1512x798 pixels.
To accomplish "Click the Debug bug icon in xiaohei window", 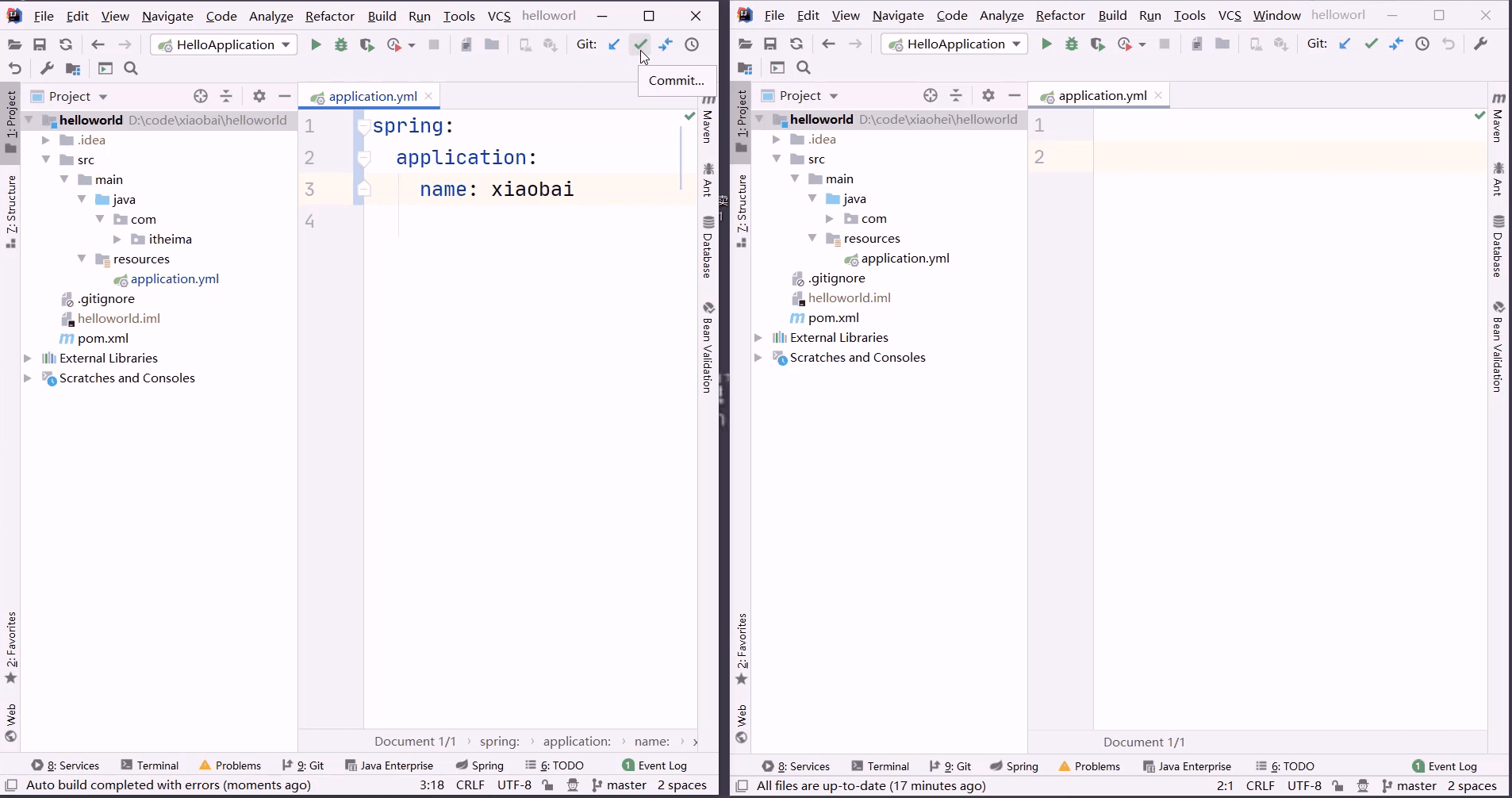I will click(x=1072, y=44).
